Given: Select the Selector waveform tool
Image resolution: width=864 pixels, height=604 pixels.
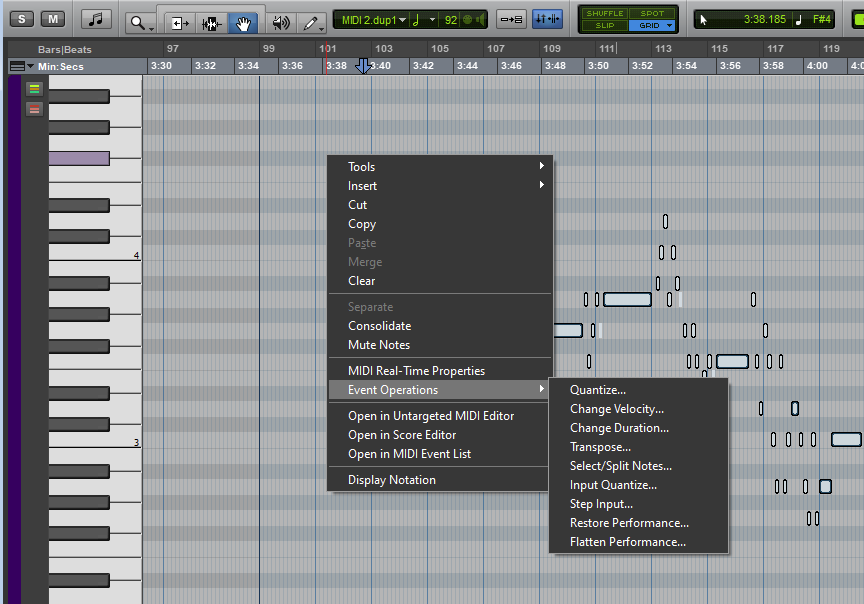Looking at the screenshot, I should click(212, 23).
